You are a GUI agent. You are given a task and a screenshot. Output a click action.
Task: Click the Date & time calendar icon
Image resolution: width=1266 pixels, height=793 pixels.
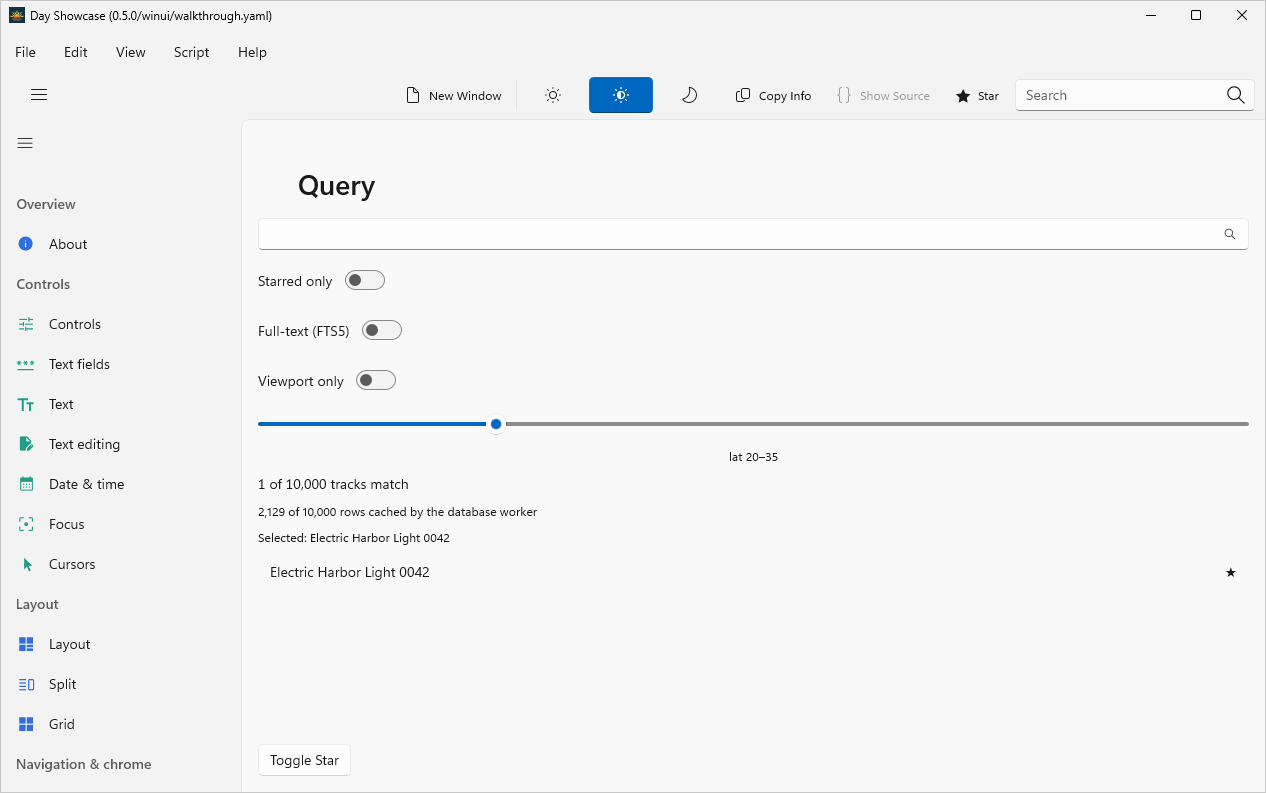coord(26,484)
